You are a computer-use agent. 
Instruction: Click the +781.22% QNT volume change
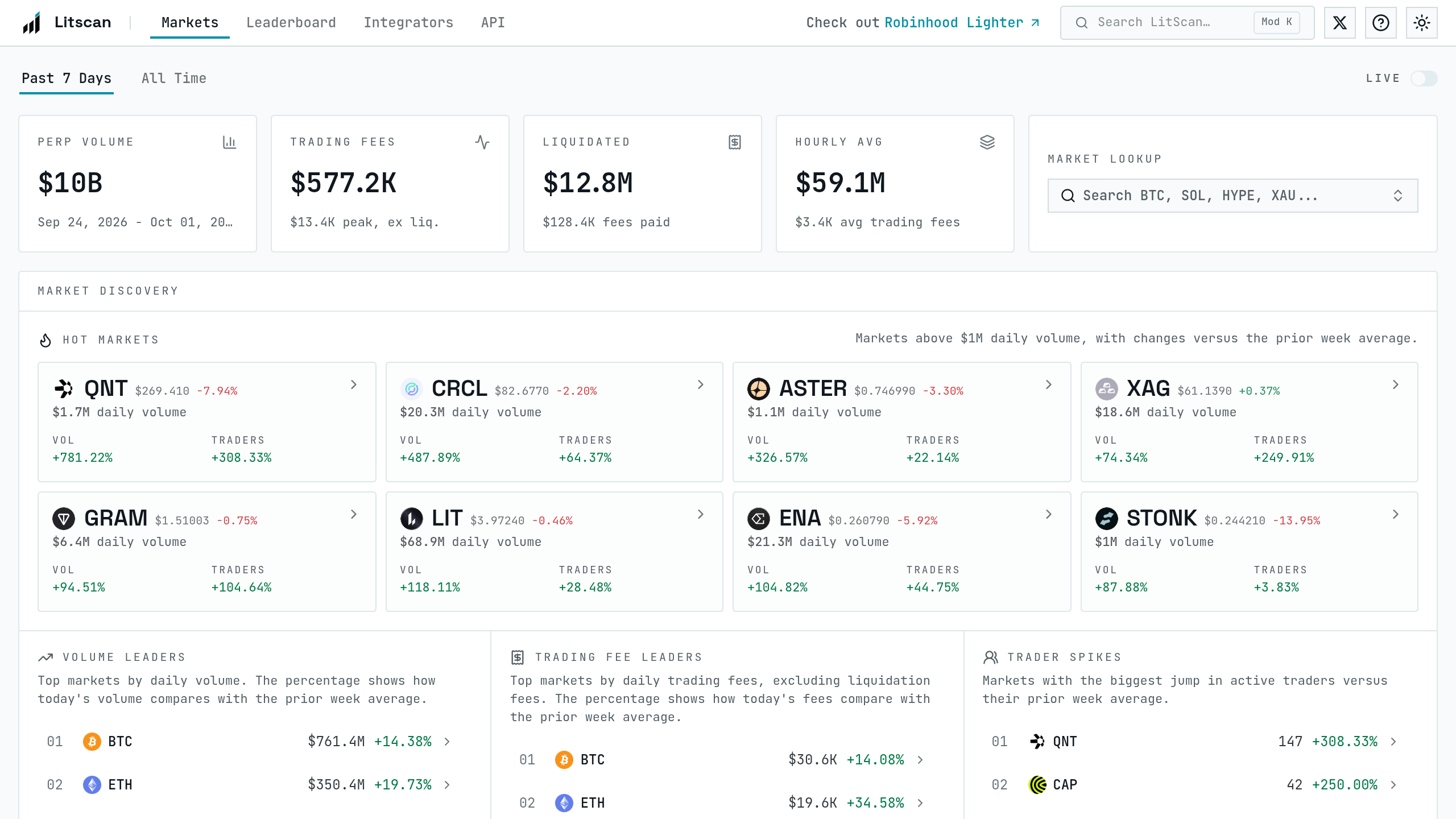coord(82,458)
